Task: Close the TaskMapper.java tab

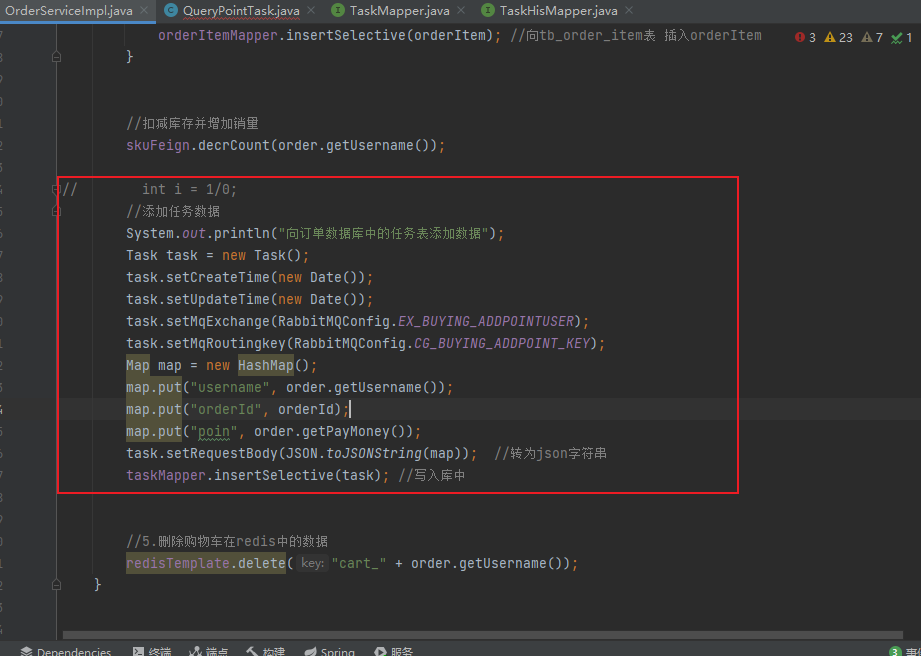Action: 461,10
